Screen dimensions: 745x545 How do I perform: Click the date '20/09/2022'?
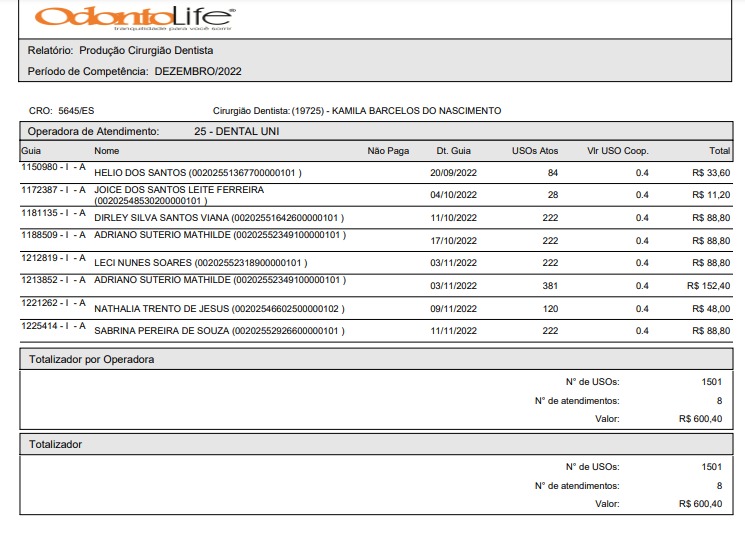pos(453,173)
